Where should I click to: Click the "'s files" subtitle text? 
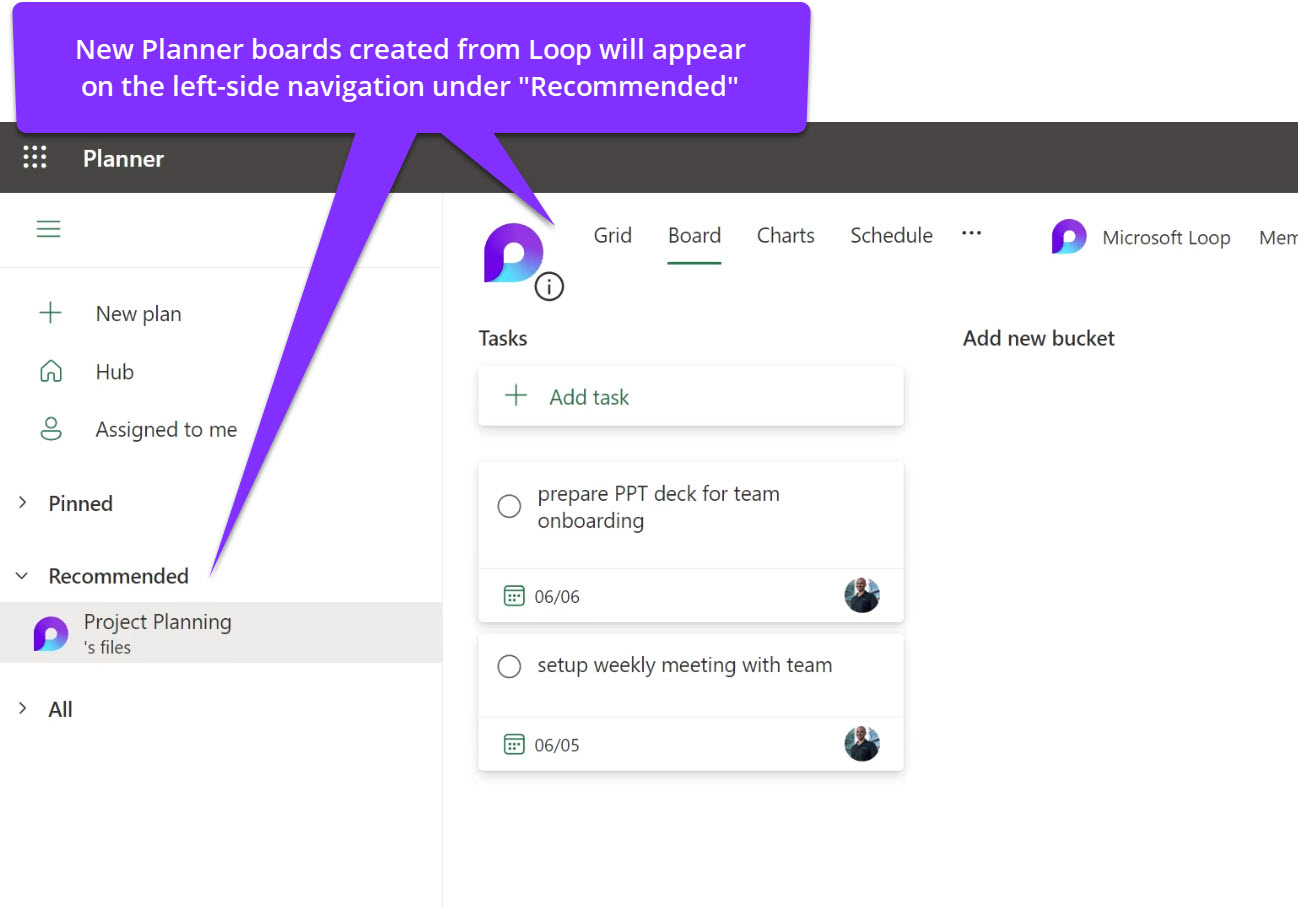click(x=108, y=647)
